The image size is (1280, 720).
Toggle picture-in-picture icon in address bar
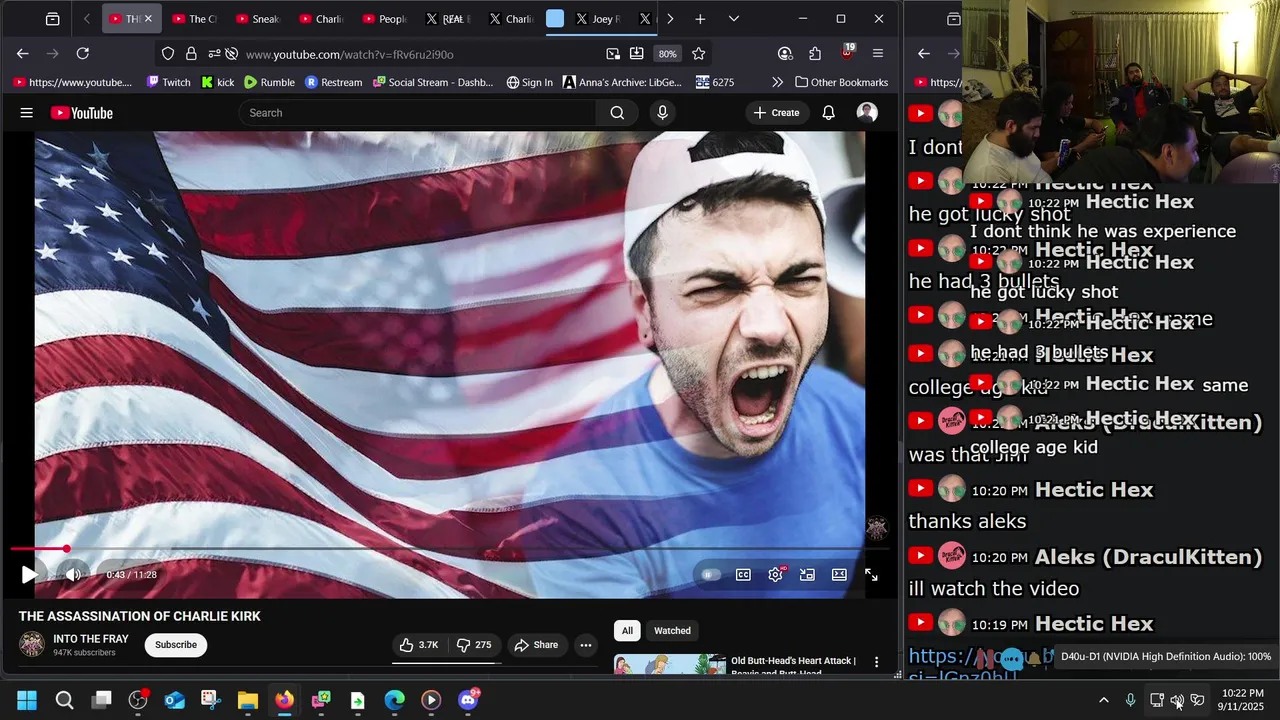[613, 54]
